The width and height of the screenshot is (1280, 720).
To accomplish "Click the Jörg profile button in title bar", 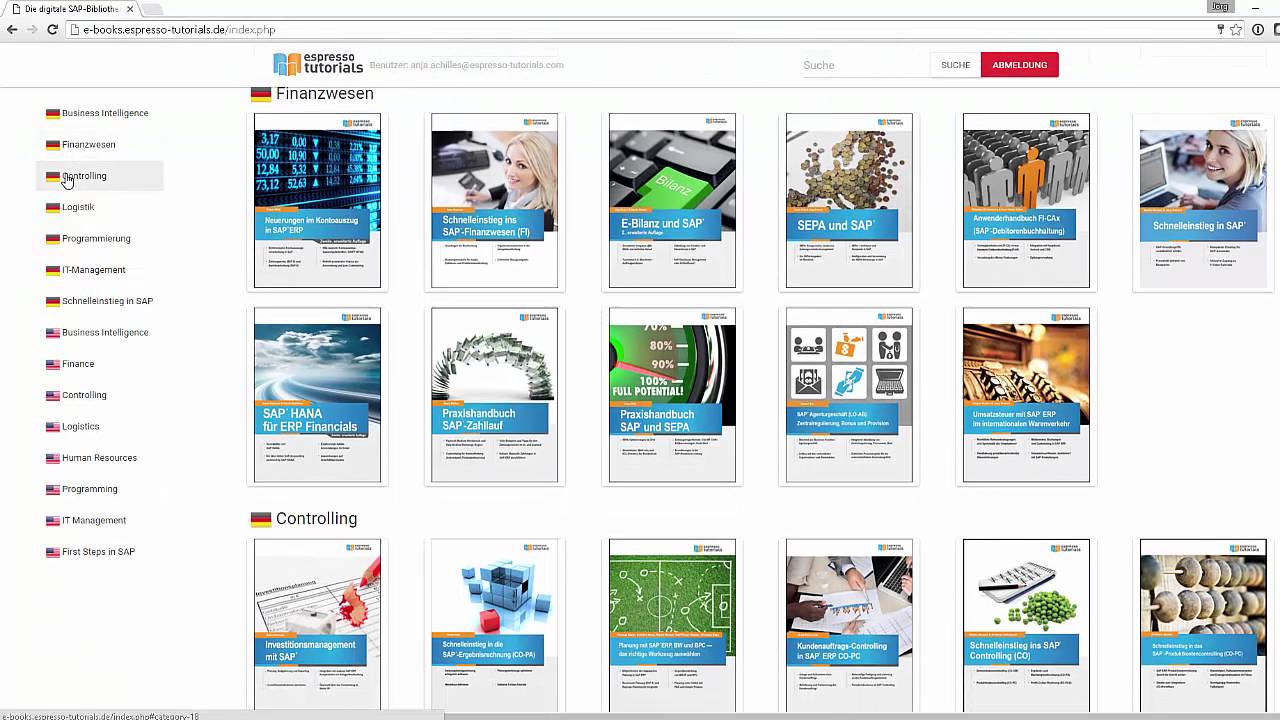I will point(1220,6).
